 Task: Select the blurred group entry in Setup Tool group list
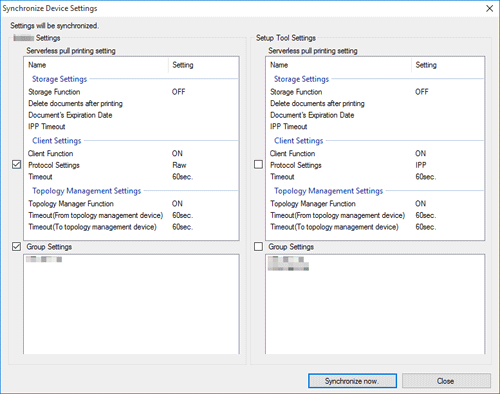288,263
